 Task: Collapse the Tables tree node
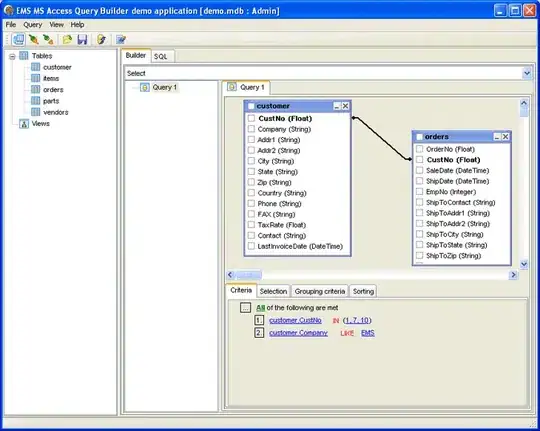(x=12, y=57)
